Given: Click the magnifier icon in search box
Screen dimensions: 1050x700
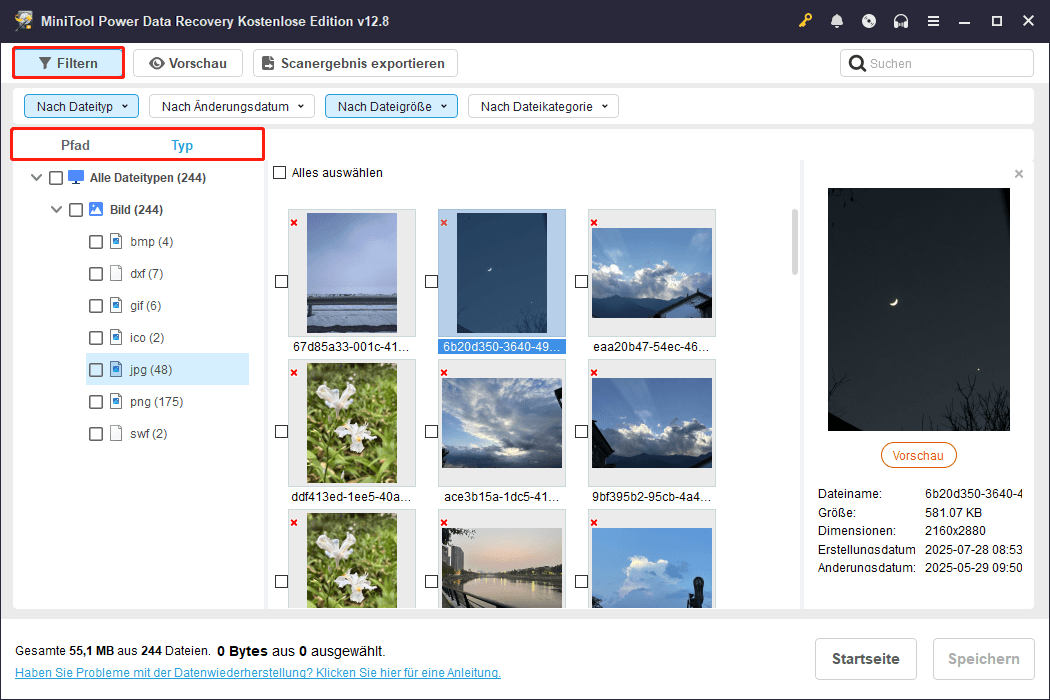Looking at the screenshot, I should click(x=857, y=64).
